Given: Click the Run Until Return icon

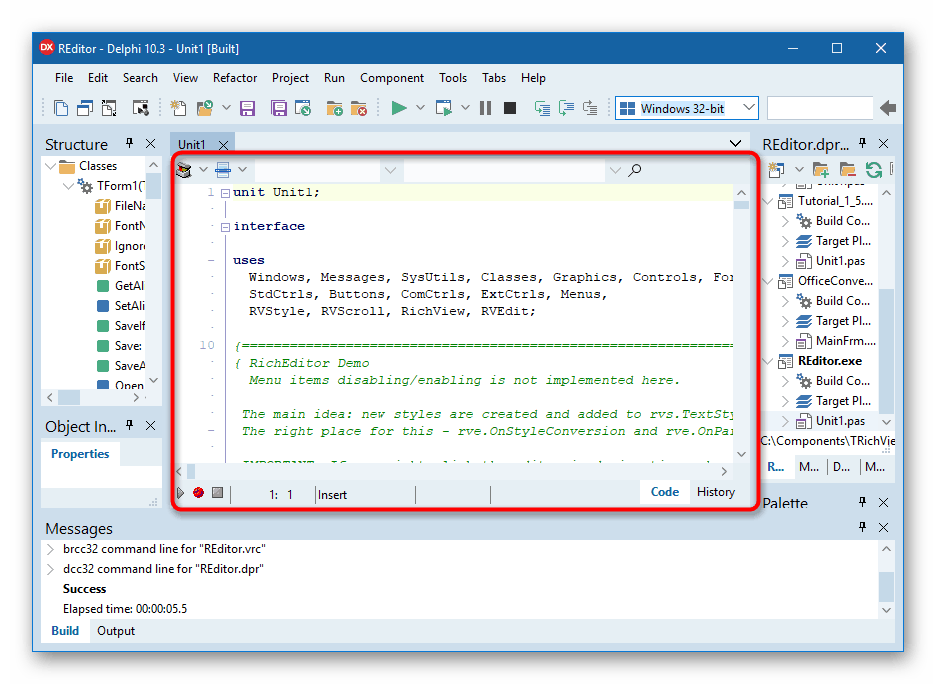Looking at the screenshot, I should pyautogui.click(x=590, y=108).
